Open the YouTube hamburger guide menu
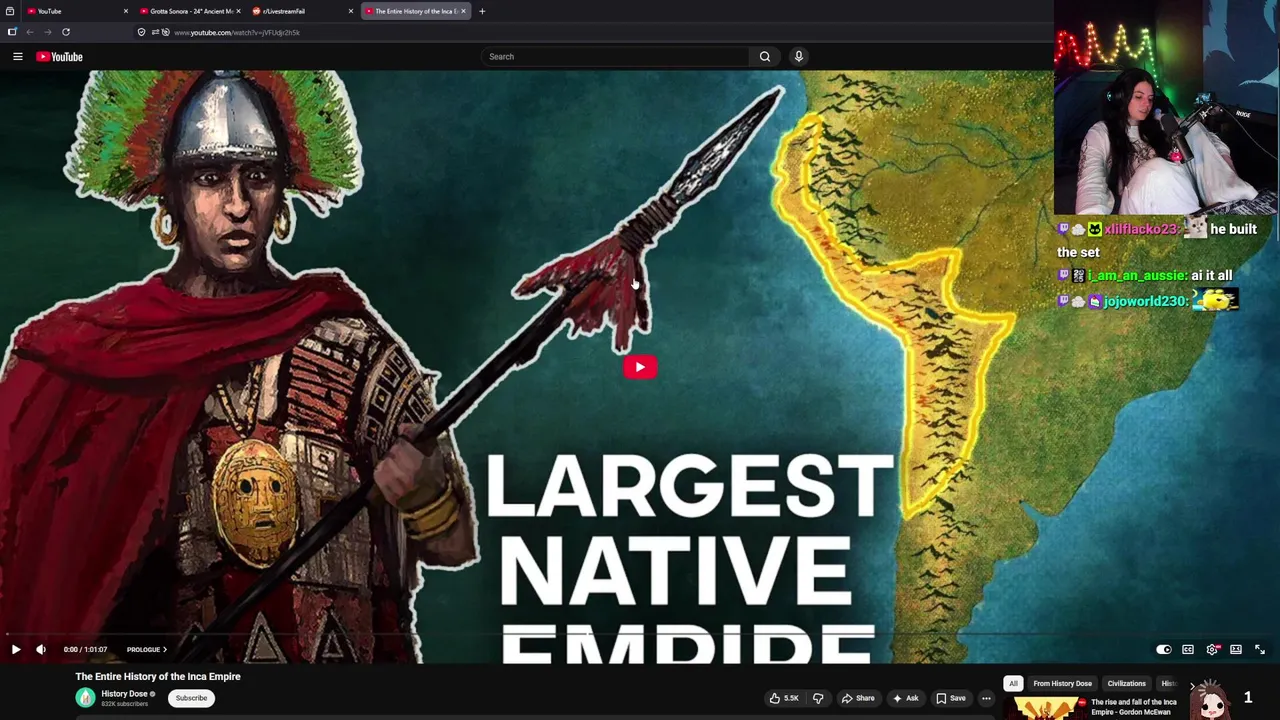 17,57
